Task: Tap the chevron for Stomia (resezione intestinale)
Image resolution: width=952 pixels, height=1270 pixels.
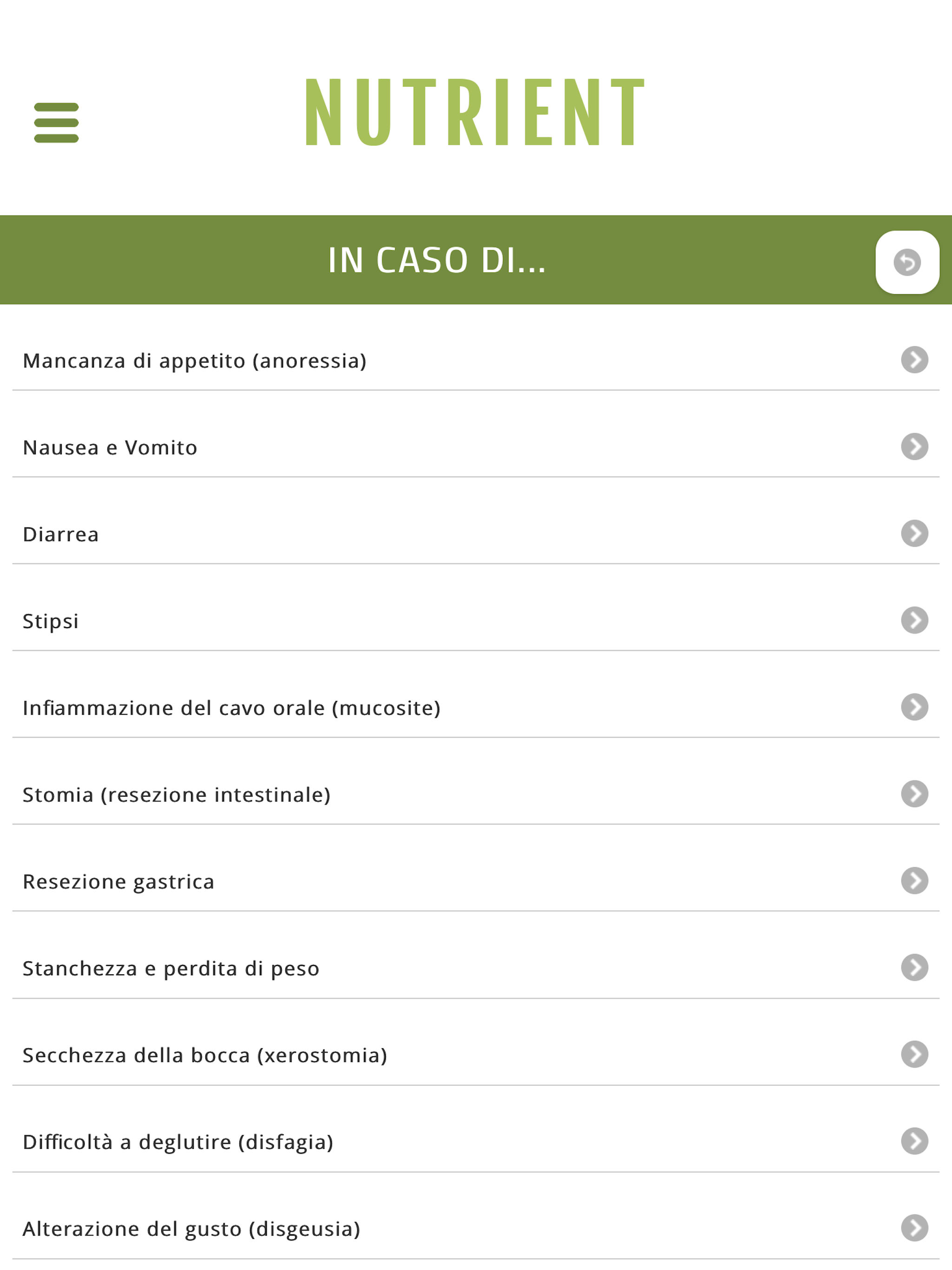Action: pos(915,794)
